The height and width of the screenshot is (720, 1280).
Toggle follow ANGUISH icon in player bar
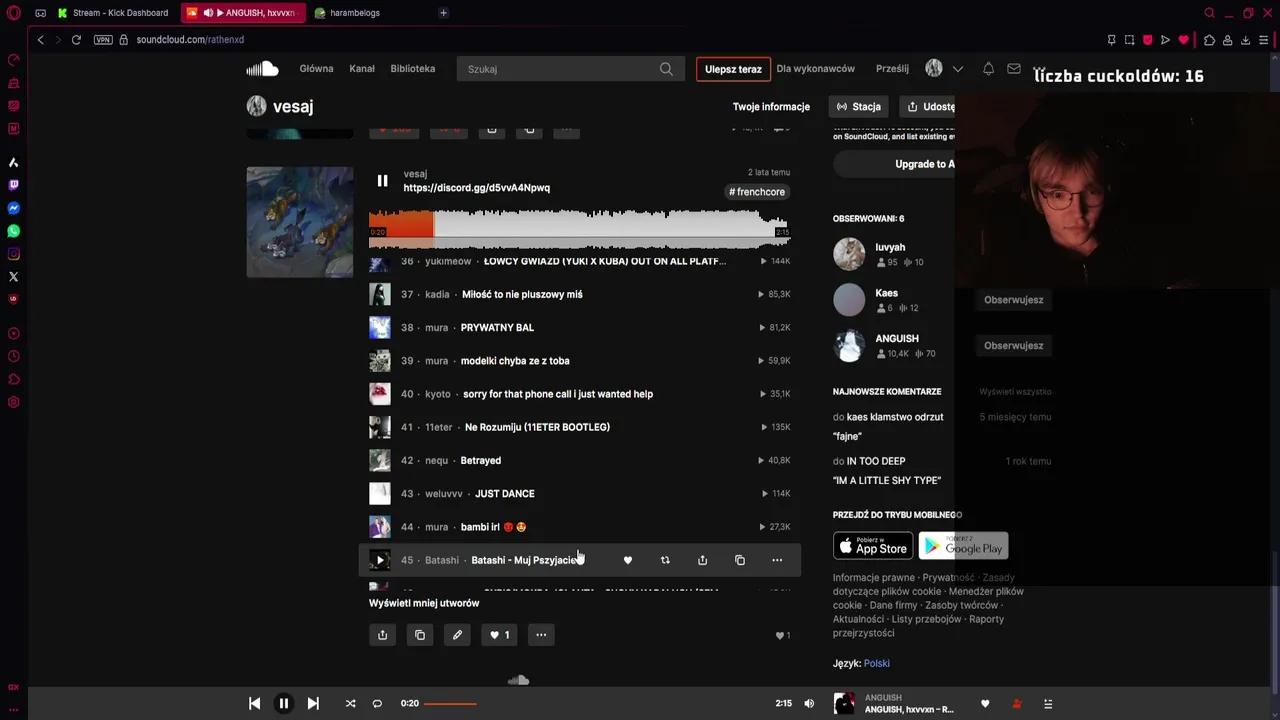pyautogui.click(x=1017, y=703)
